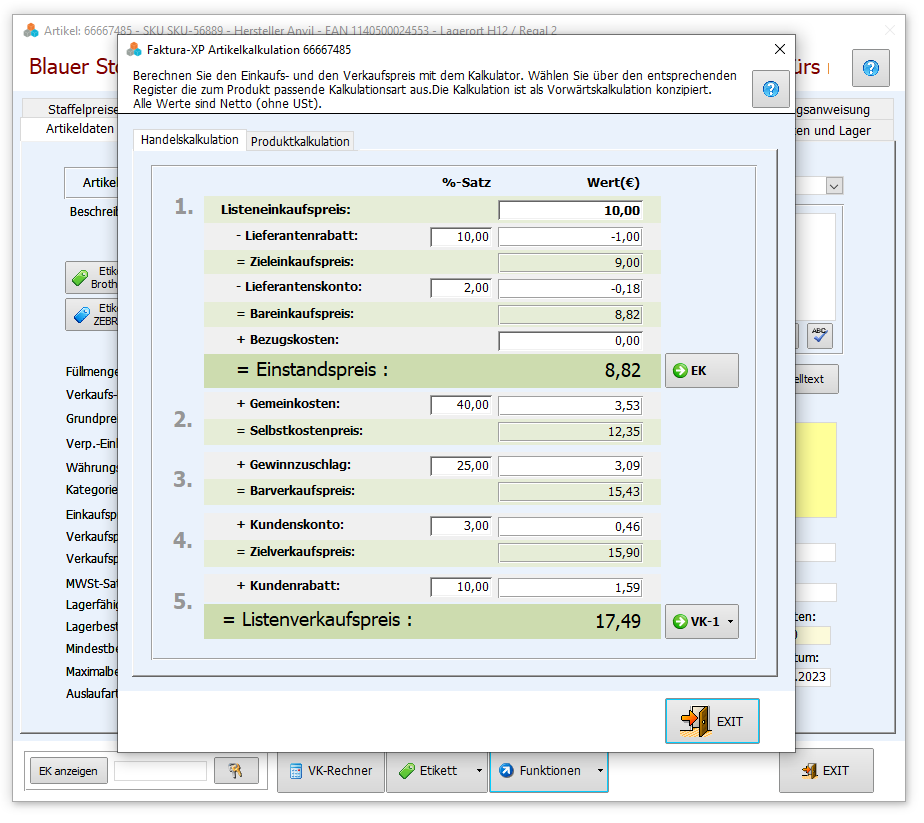Click the green arrow EK button
This screenshot has height=823, width=924.
click(x=701, y=371)
